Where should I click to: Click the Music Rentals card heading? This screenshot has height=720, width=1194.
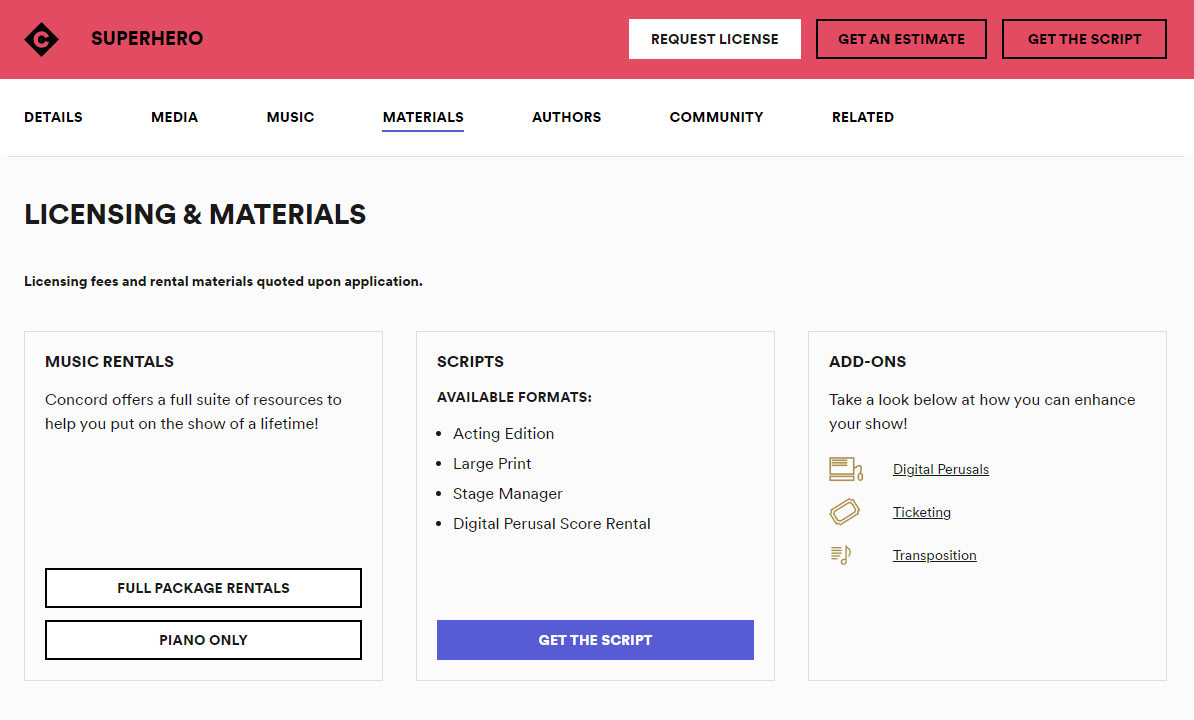pos(109,362)
